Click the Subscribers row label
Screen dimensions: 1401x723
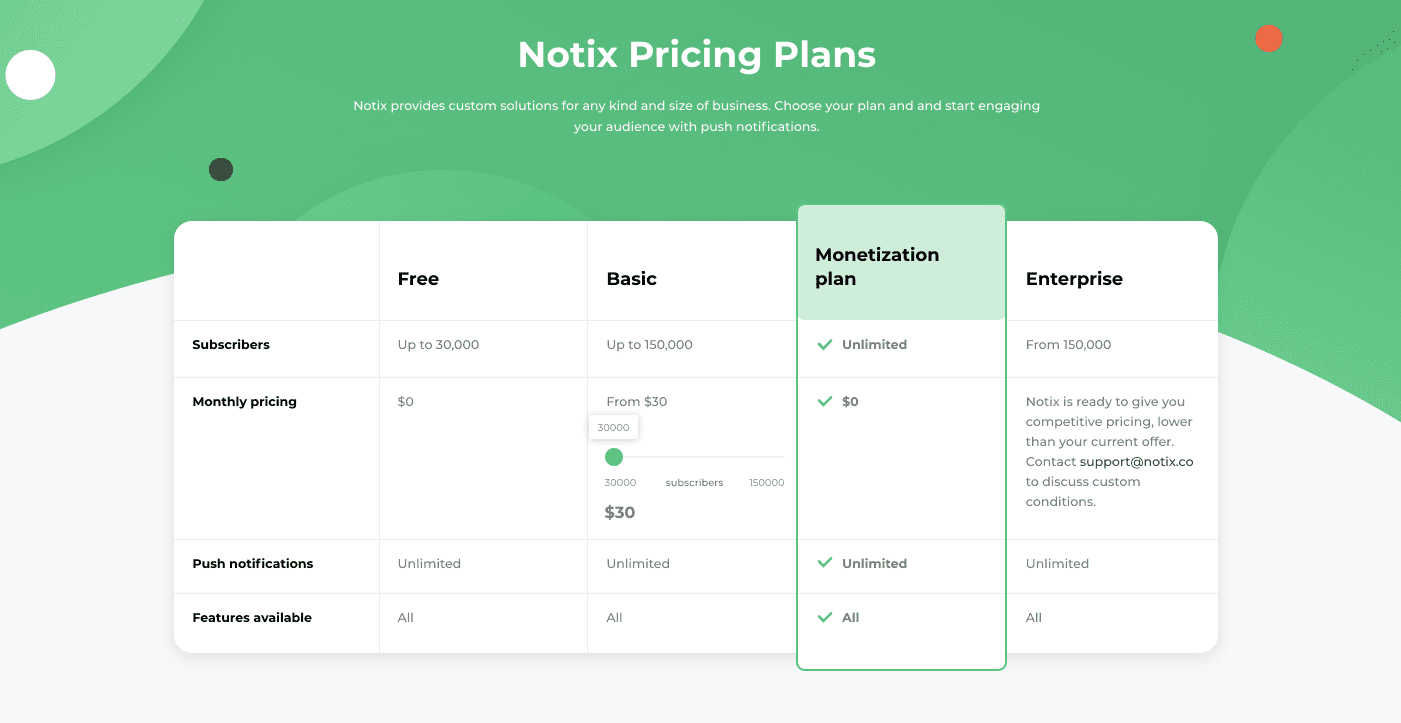coord(231,345)
